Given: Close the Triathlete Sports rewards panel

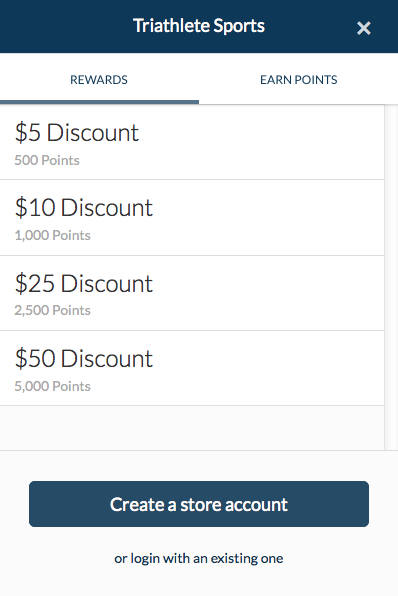Looking at the screenshot, I should tap(363, 28).
